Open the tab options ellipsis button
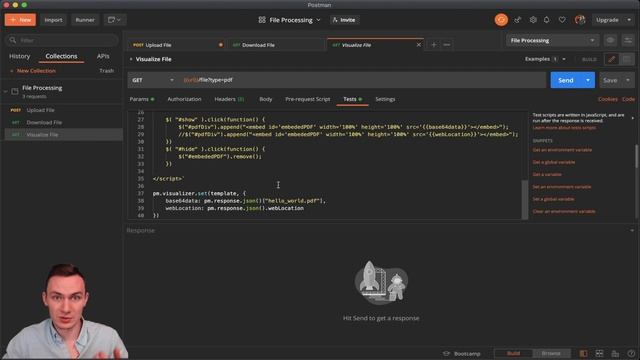 (x=447, y=44)
